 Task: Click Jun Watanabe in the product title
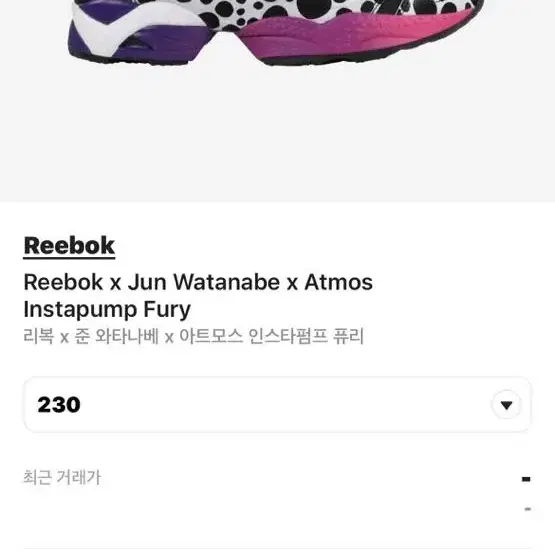click(x=204, y=282)
